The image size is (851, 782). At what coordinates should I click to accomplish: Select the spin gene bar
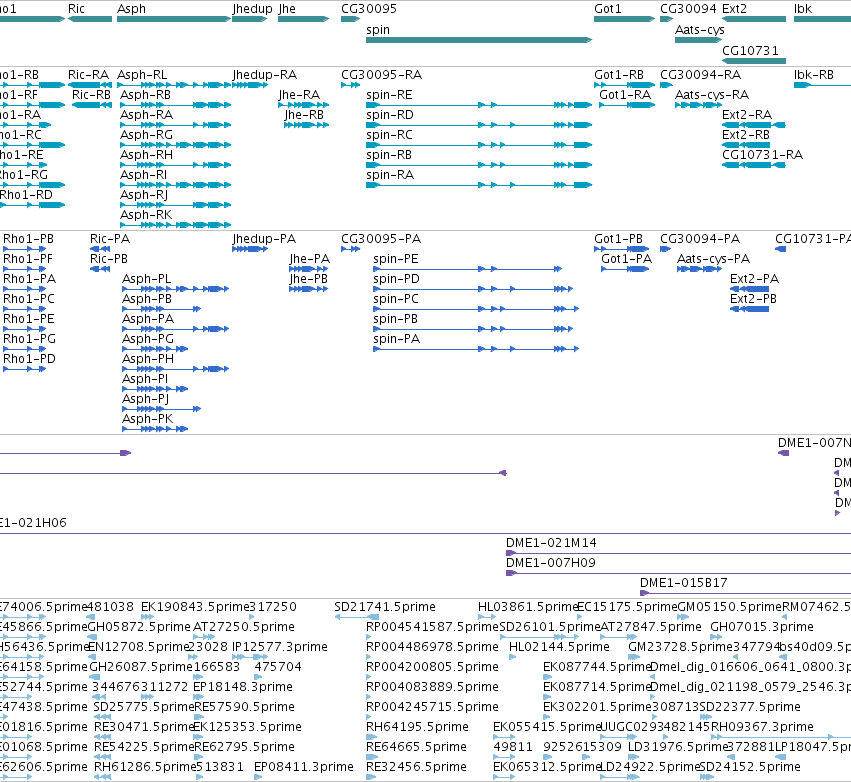(479, 40)
